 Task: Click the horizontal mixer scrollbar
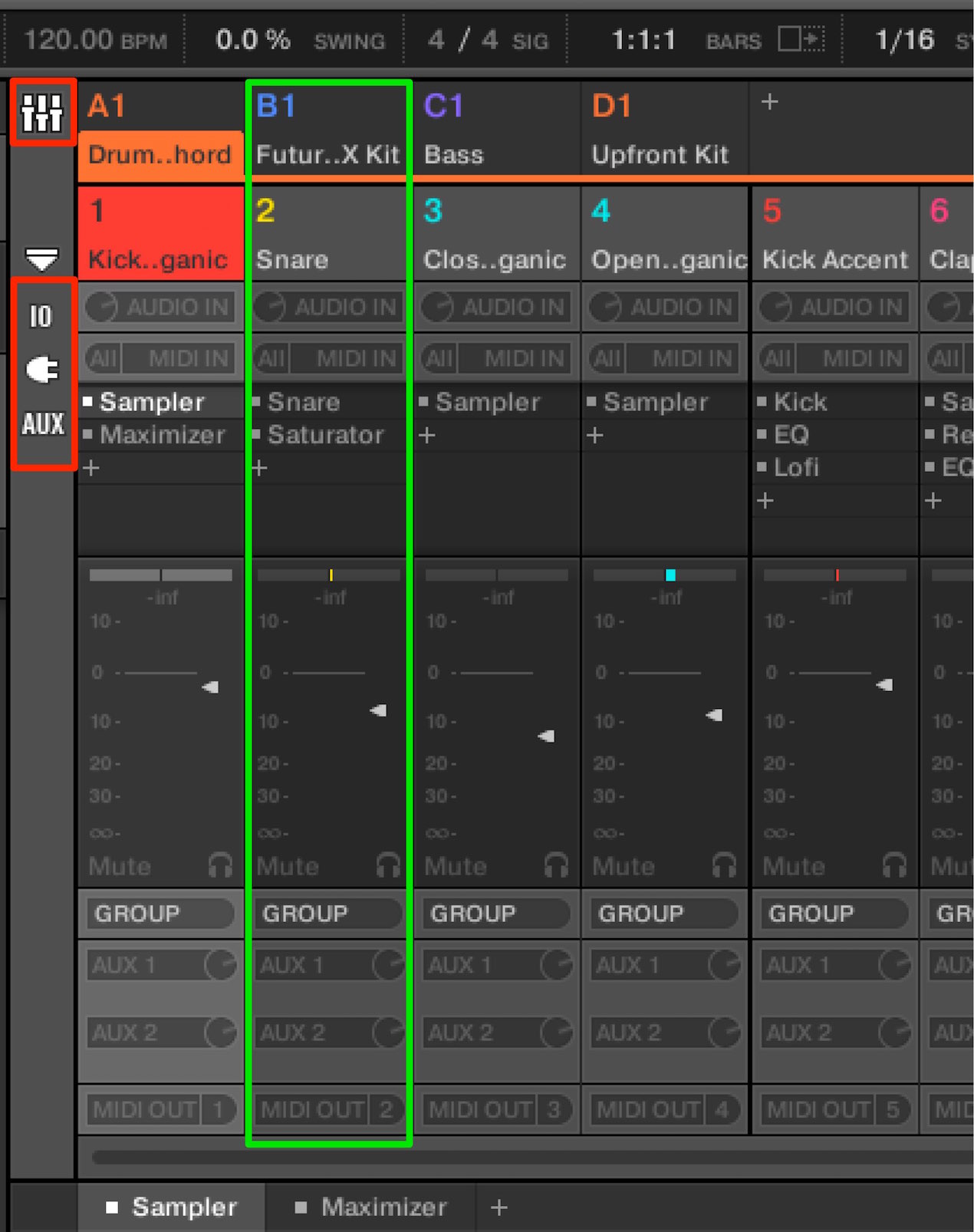click(531, 1157)
